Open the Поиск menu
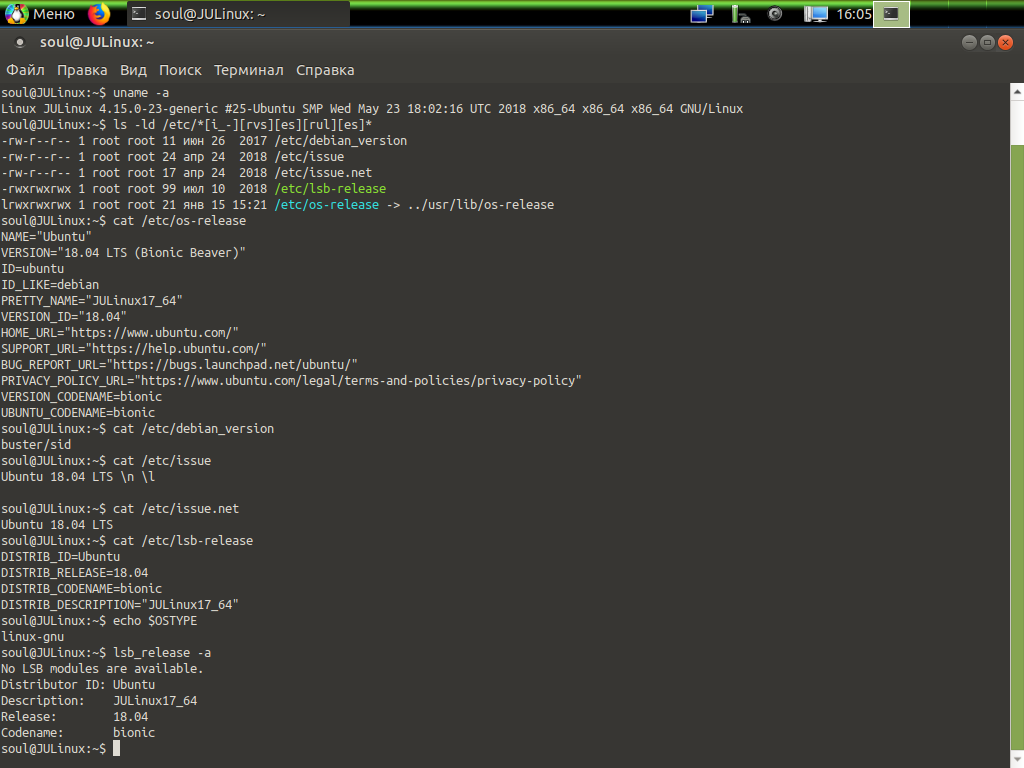Screen dimensions: 1024x768 [x=180, y=70]
